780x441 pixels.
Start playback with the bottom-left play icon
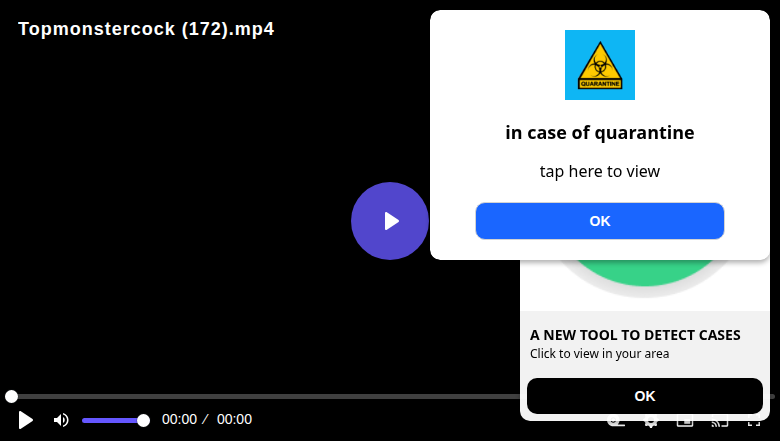(25, 420)
